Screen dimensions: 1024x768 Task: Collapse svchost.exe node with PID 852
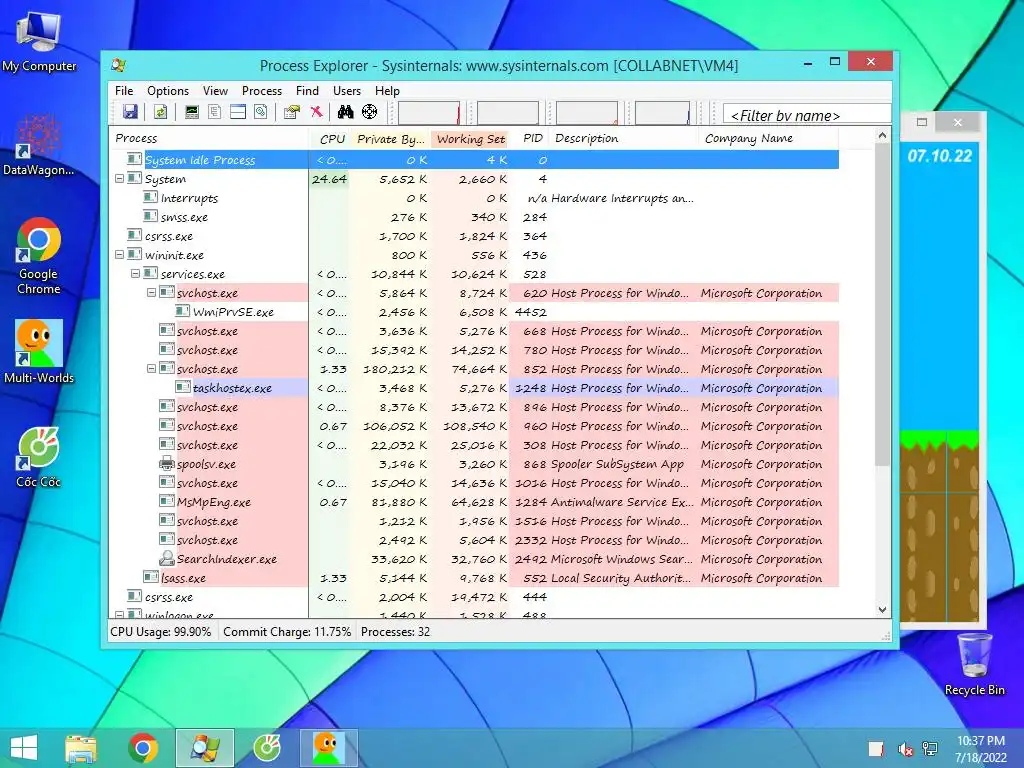pyautogui.click(x=151, y=368)
